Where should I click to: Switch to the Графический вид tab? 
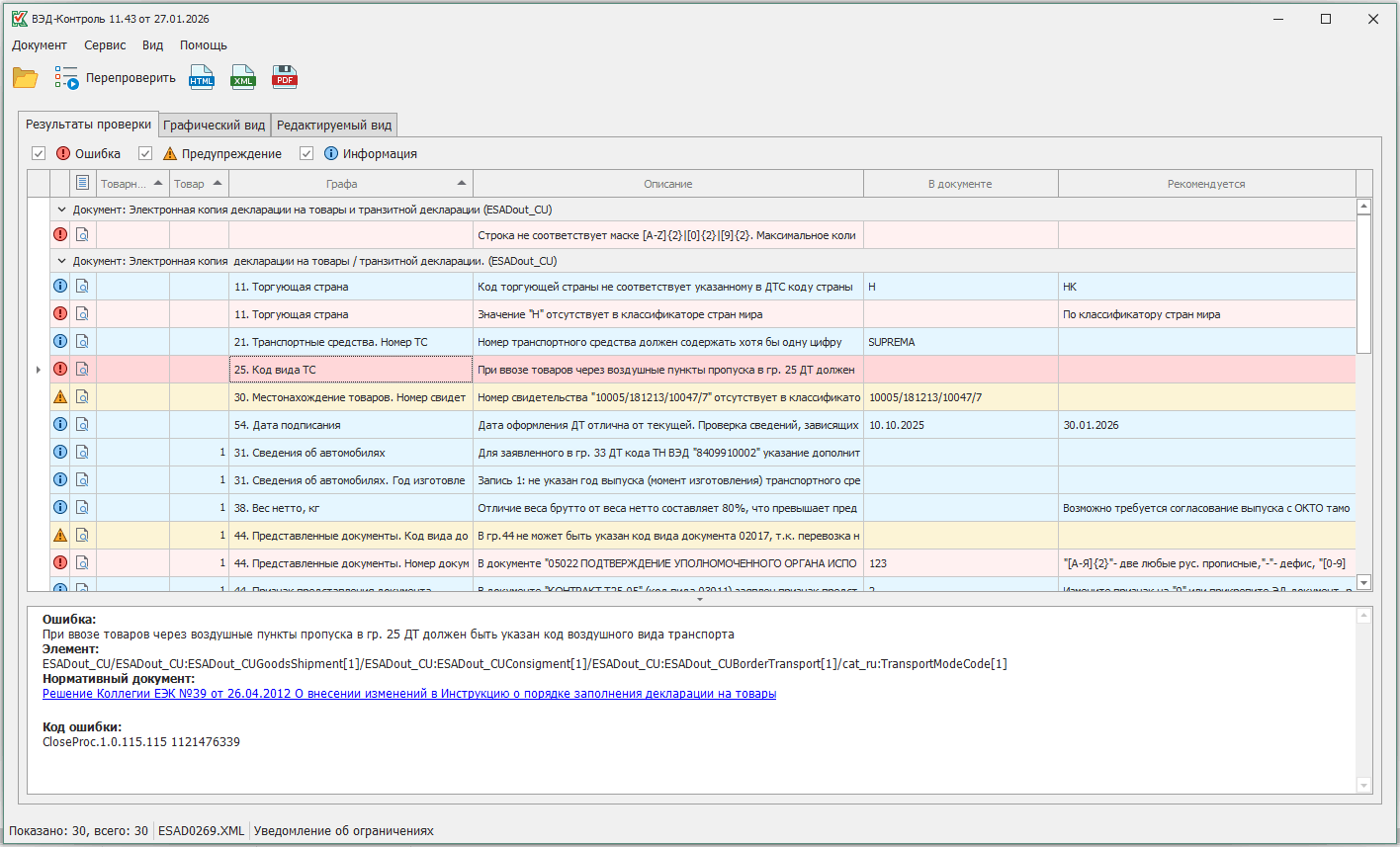click(x=214, y=126)
